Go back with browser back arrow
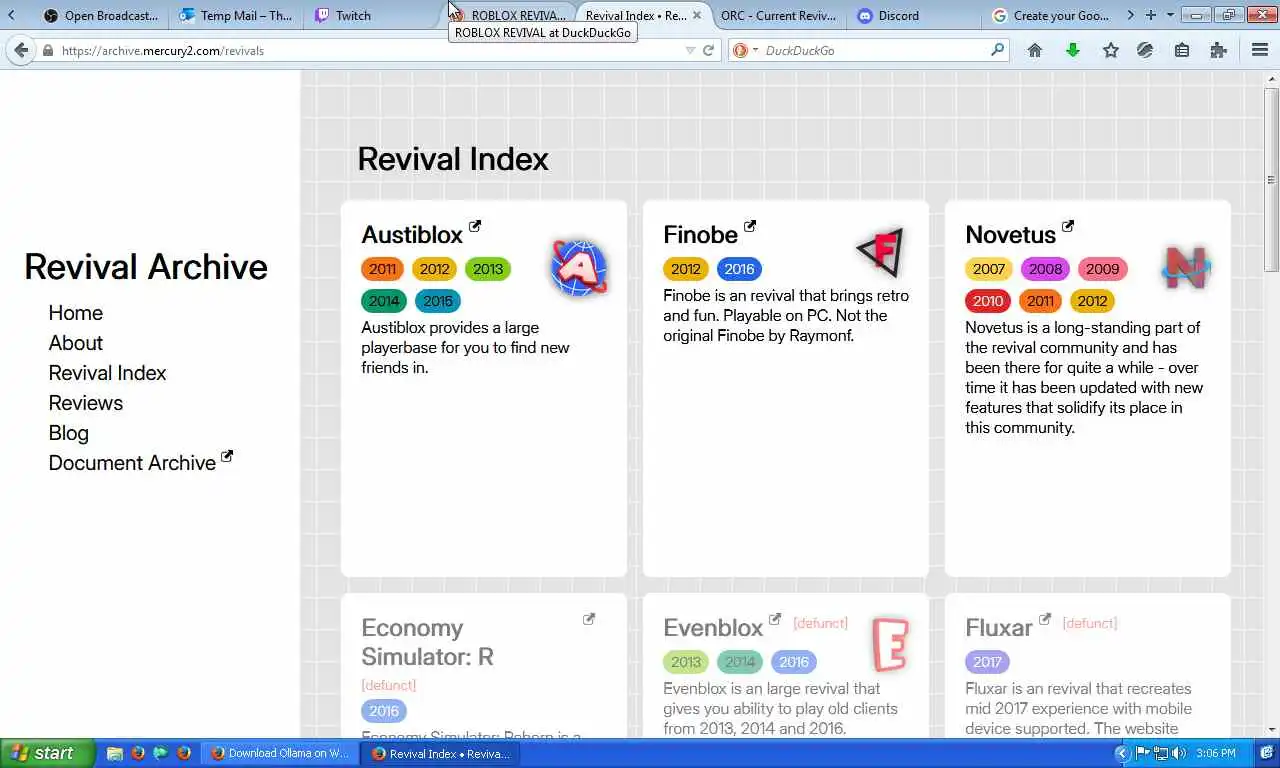 coord(21,50)
